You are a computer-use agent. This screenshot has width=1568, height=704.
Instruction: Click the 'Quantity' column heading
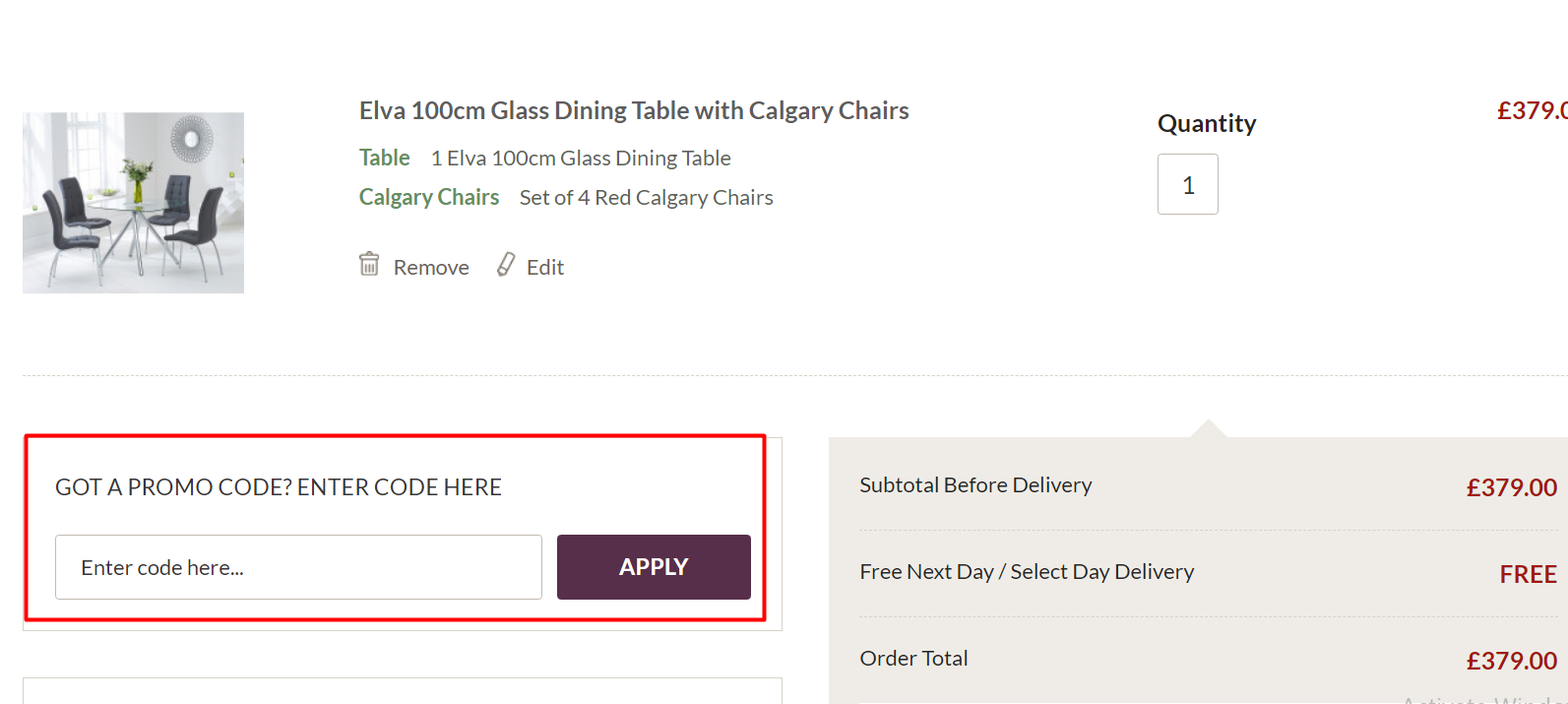click(x=1207, y=123)
